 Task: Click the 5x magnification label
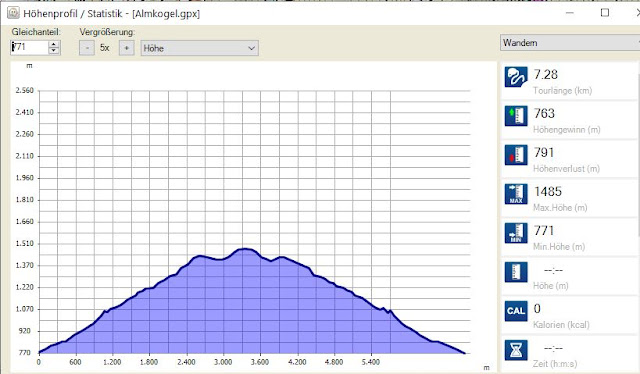(x=105, y=48)
